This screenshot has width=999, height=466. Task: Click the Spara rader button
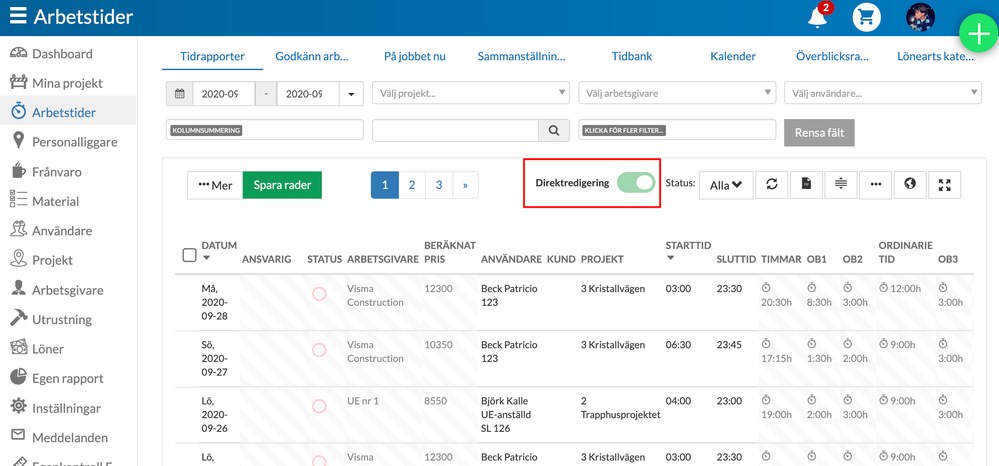click(x=282, y=185)
